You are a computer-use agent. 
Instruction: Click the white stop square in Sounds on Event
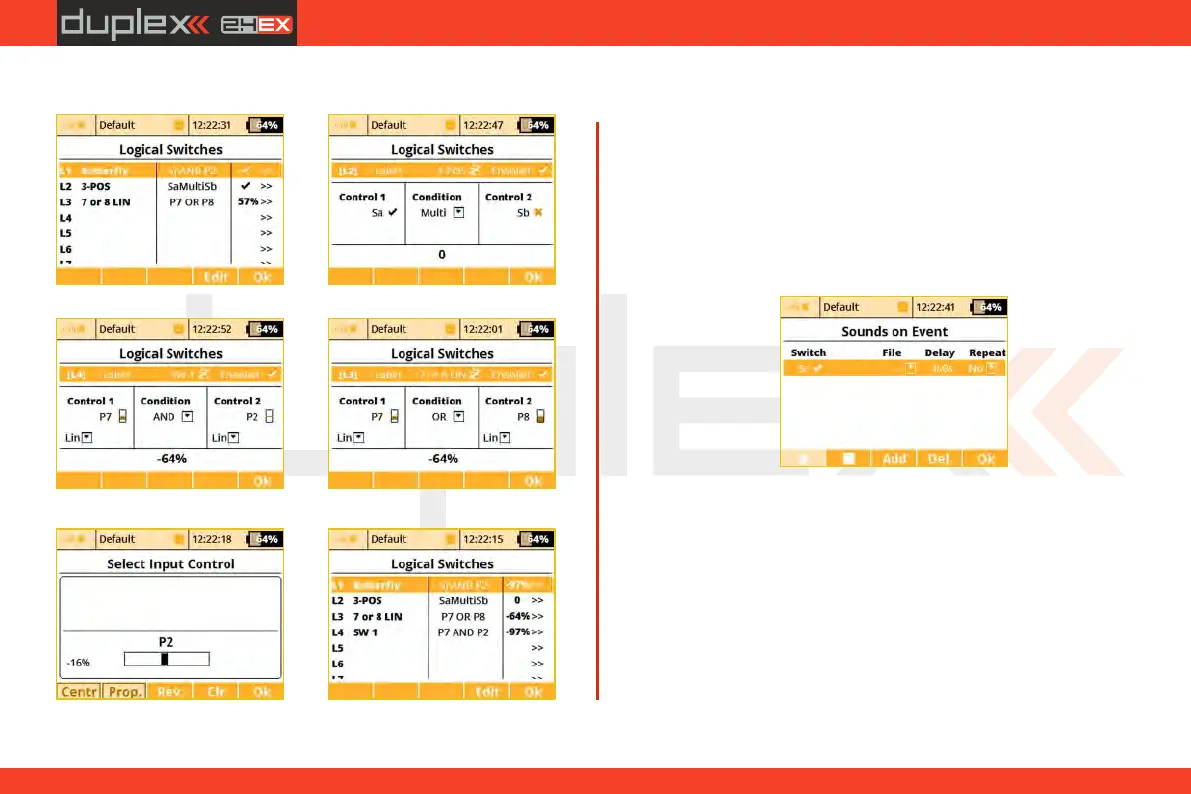(x=848, y=459)
